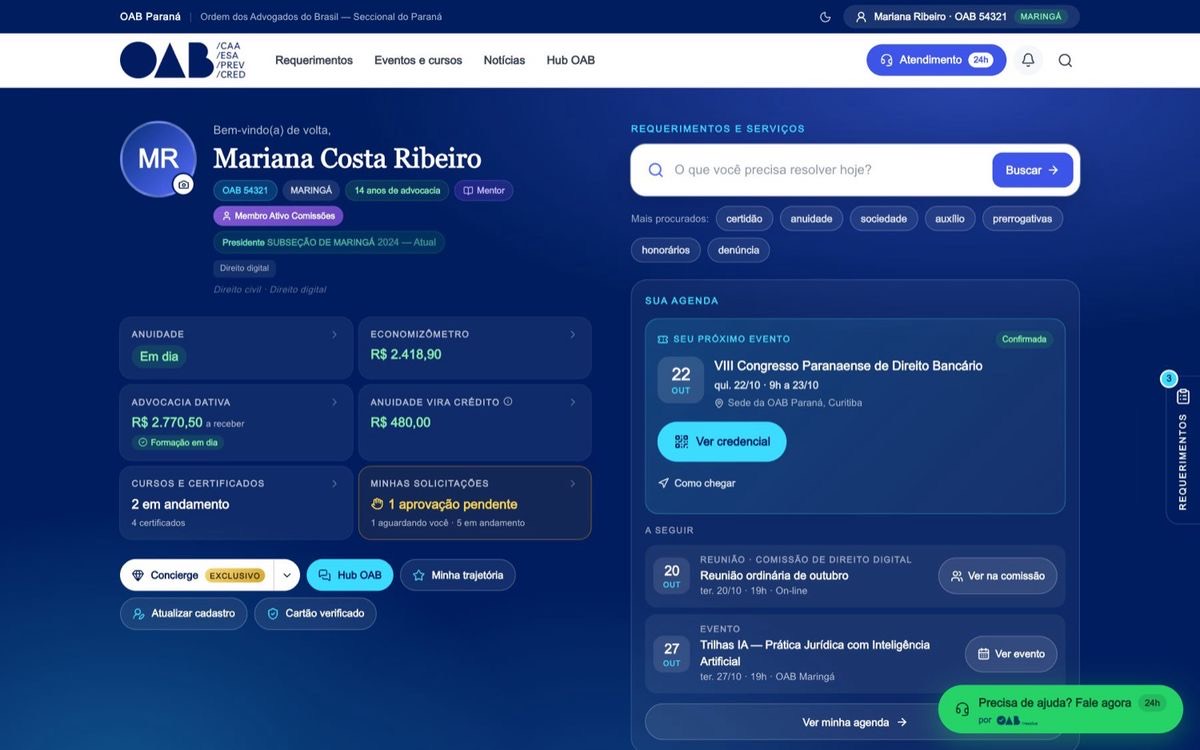Click Precisa de ajuda? Fale agora
The image size is (1200, 750).
pos(1060,709)
